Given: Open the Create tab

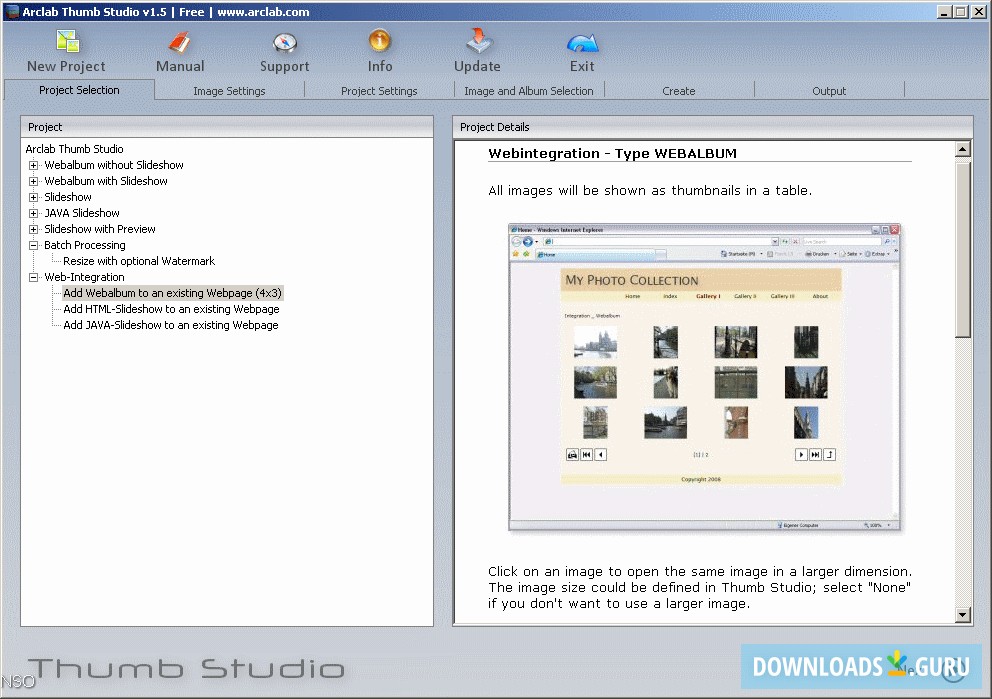Looking at the screenshot, I should coord(679,90).
